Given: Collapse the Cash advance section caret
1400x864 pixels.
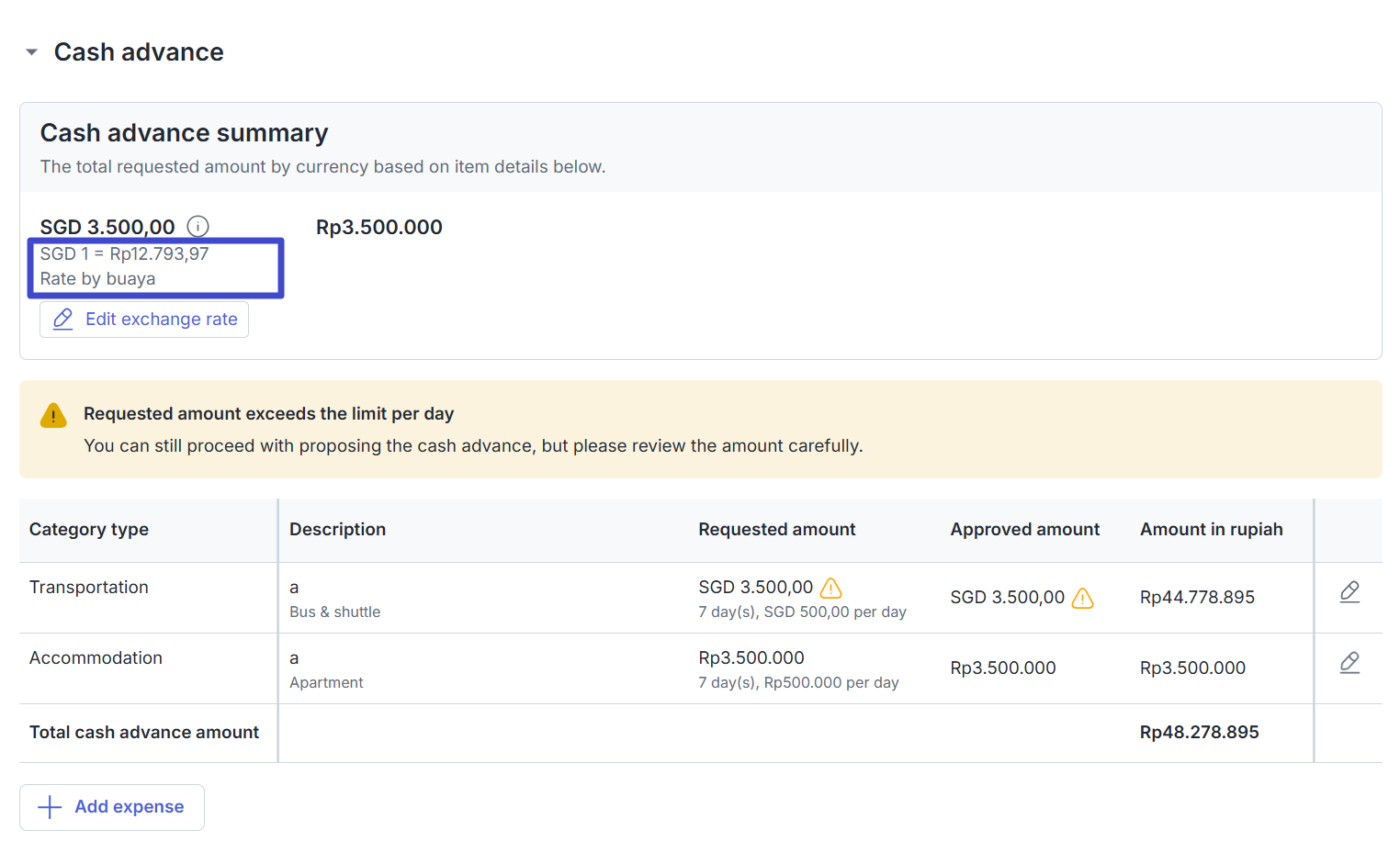Looking at the screenshot, I should (32, 52).
